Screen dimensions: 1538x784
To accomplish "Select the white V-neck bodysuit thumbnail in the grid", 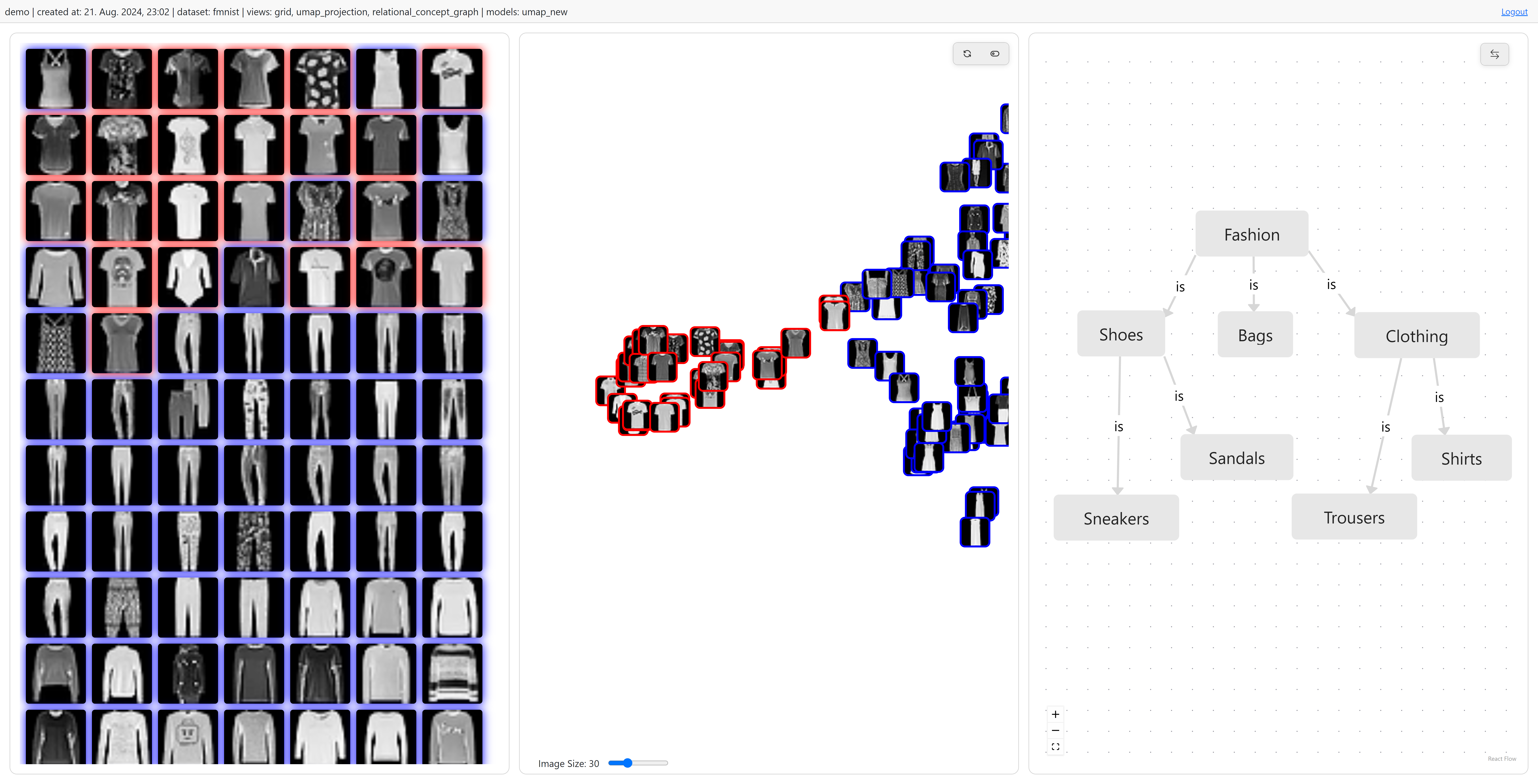I will point(188,277).
